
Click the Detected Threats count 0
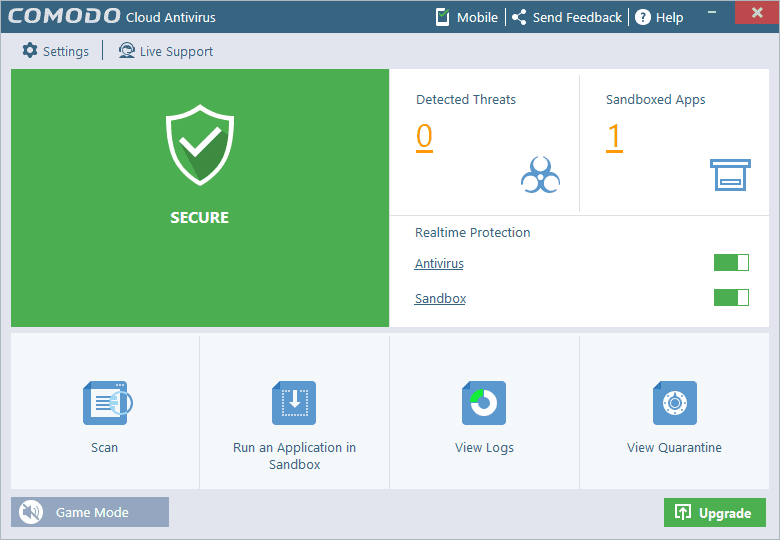click(x=424, y=137)
